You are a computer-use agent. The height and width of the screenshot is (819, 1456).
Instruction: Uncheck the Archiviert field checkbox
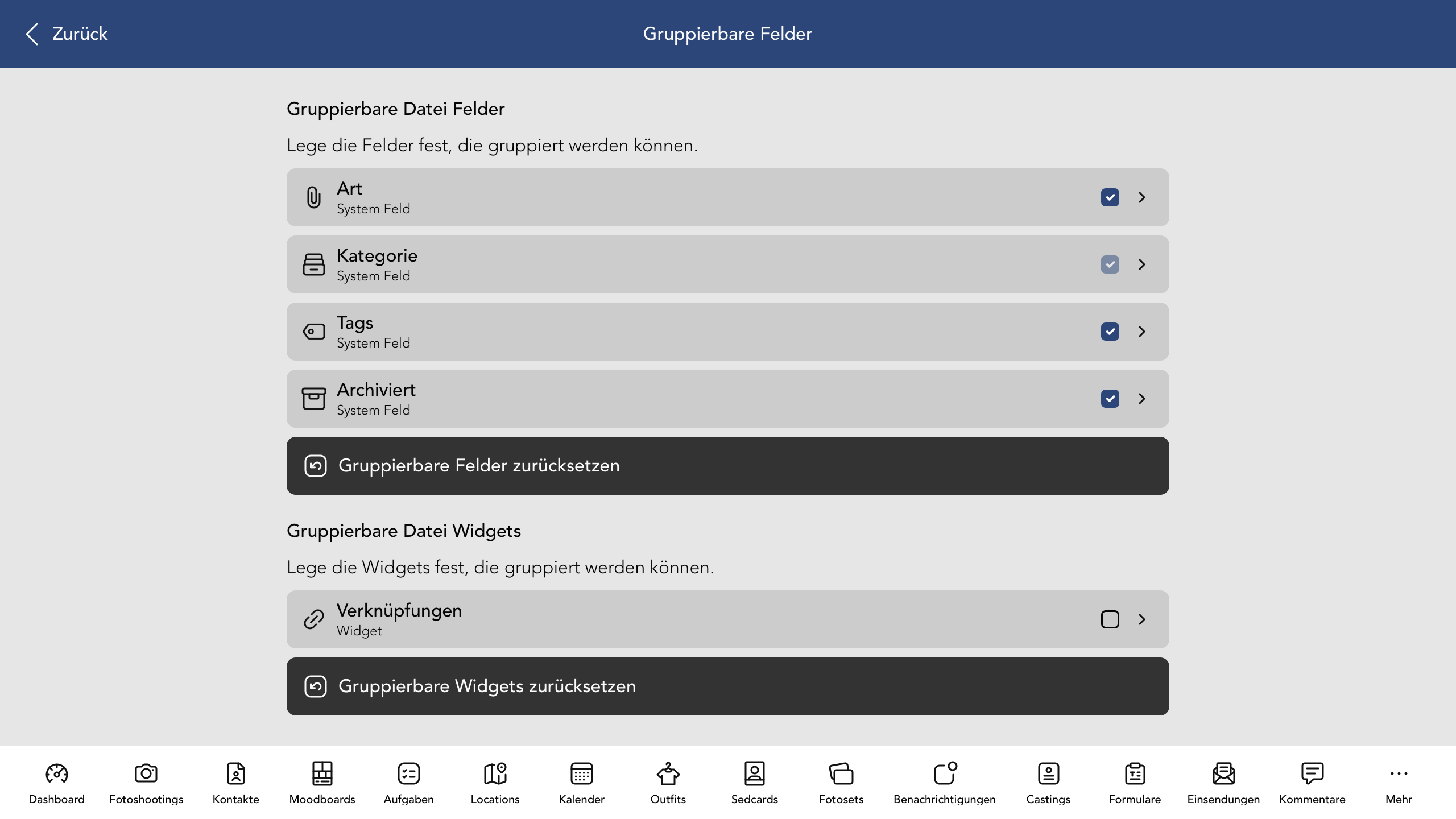1110,399
